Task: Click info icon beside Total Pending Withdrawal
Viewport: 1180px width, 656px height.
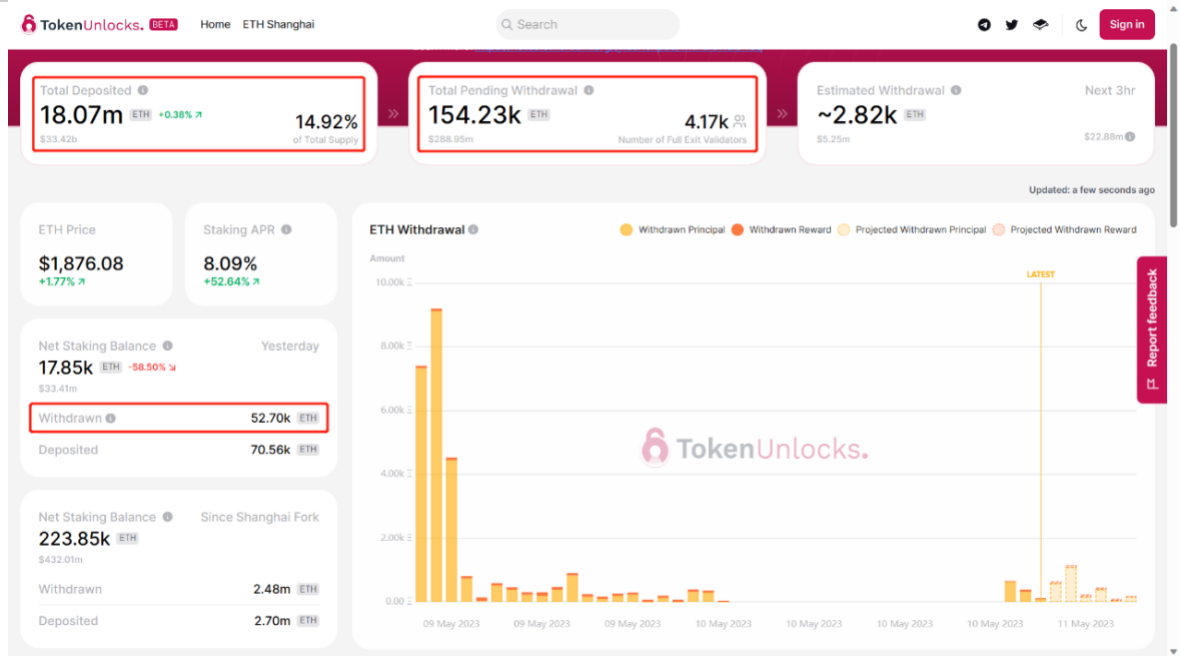Action: pos(589,90)
